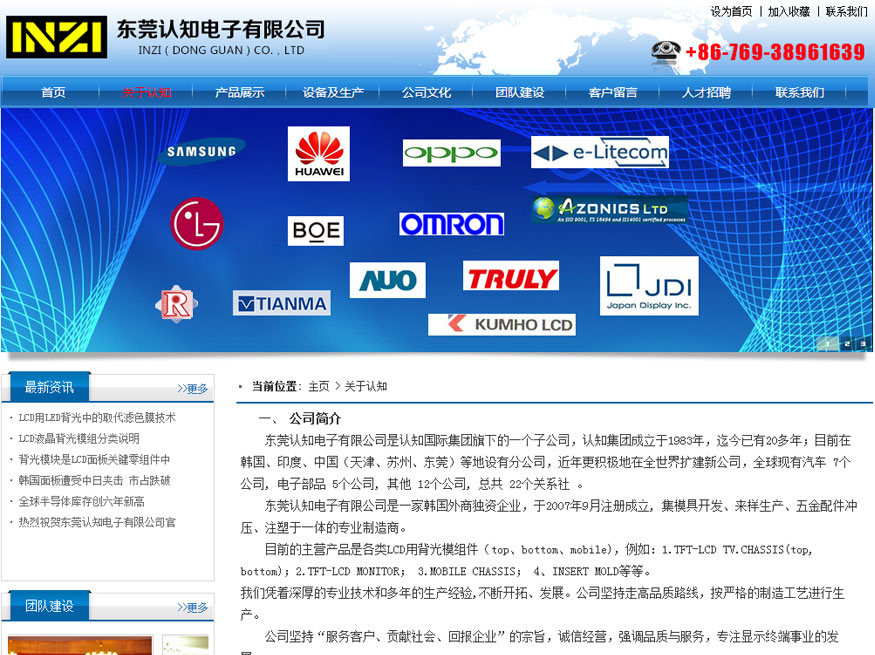Open 公司文化 in the navigation bar
Image resolution: width=875 pixels, height=655 pixels.
pyautogui.click(x=426, y=93)
